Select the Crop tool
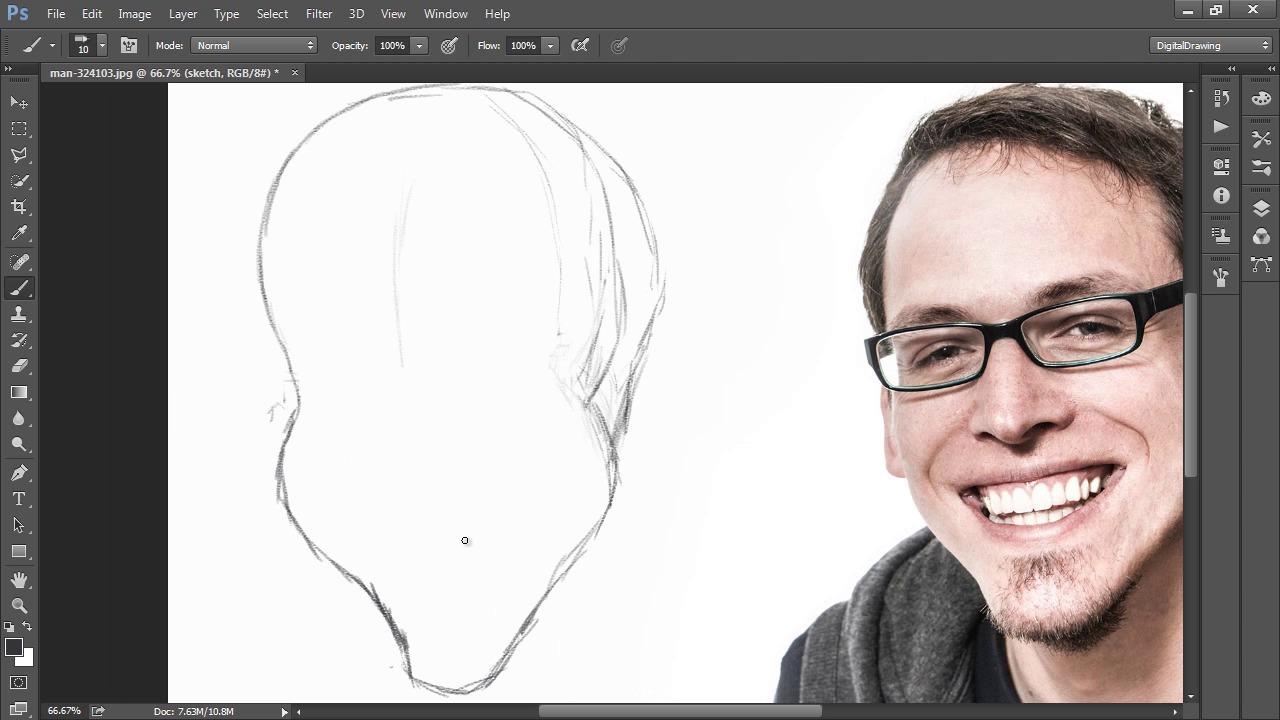This screenshot has width=1280, height=720. [19, 207]
